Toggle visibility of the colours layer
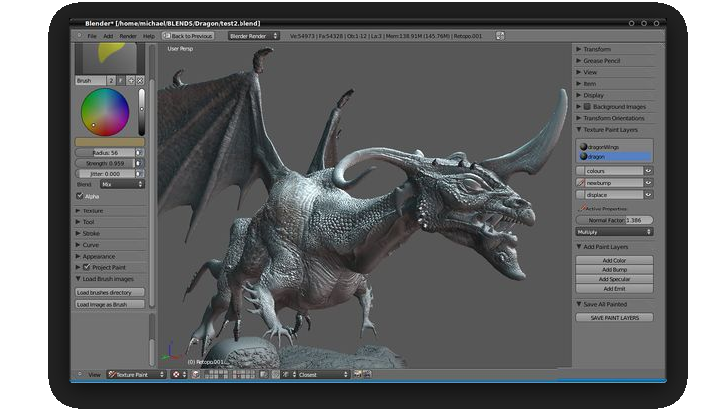This screenshot has height=420, width=726. pyautogui.click(x=648, y=170)
